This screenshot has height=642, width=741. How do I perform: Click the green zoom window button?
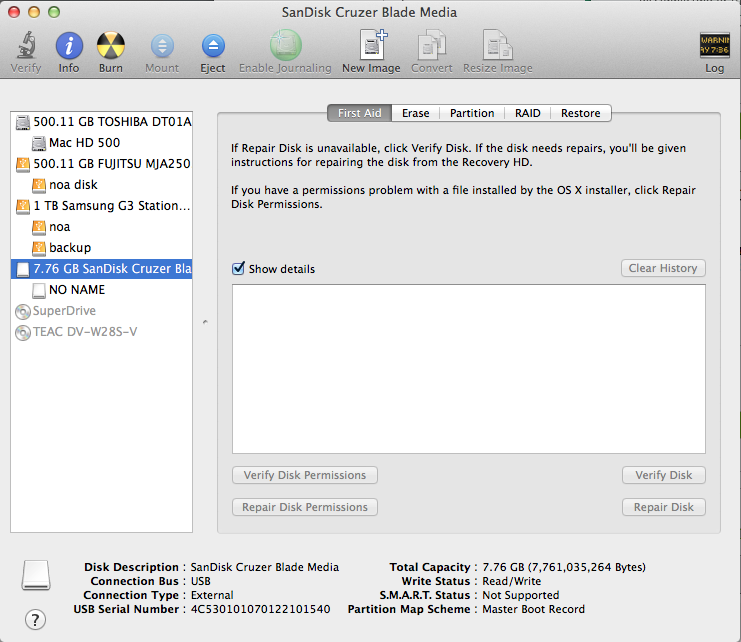[54, 12]
